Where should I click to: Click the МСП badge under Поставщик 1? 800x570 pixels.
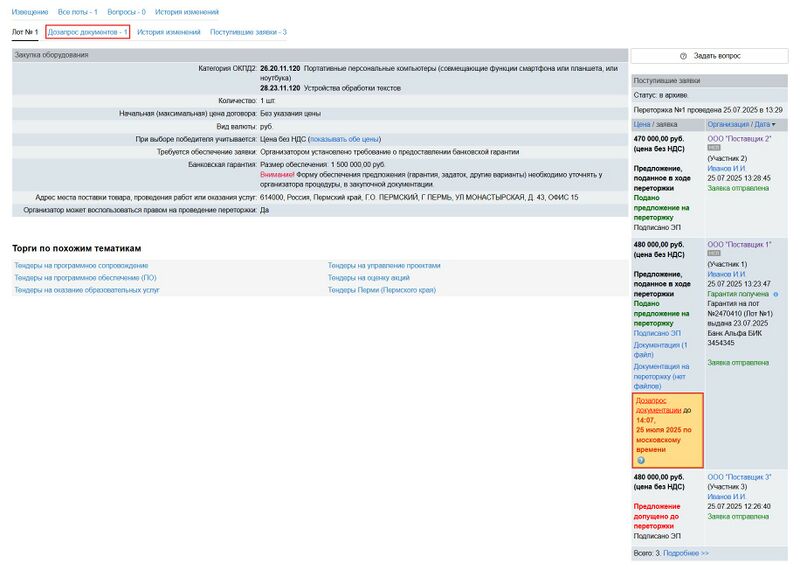(x=714, y=254)
